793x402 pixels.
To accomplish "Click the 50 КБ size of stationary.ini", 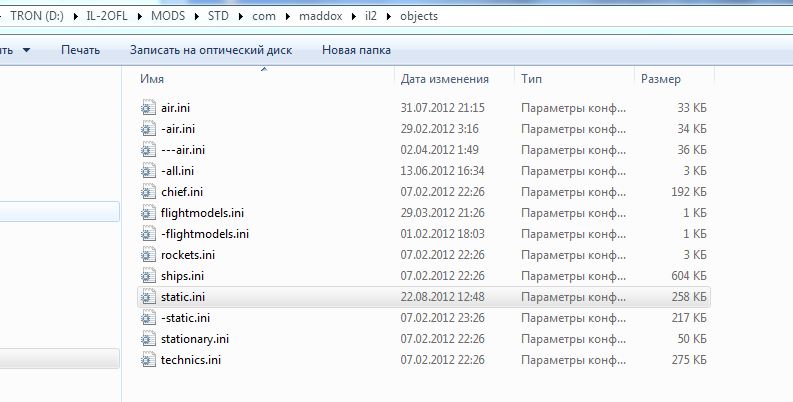I will (692, 339).
